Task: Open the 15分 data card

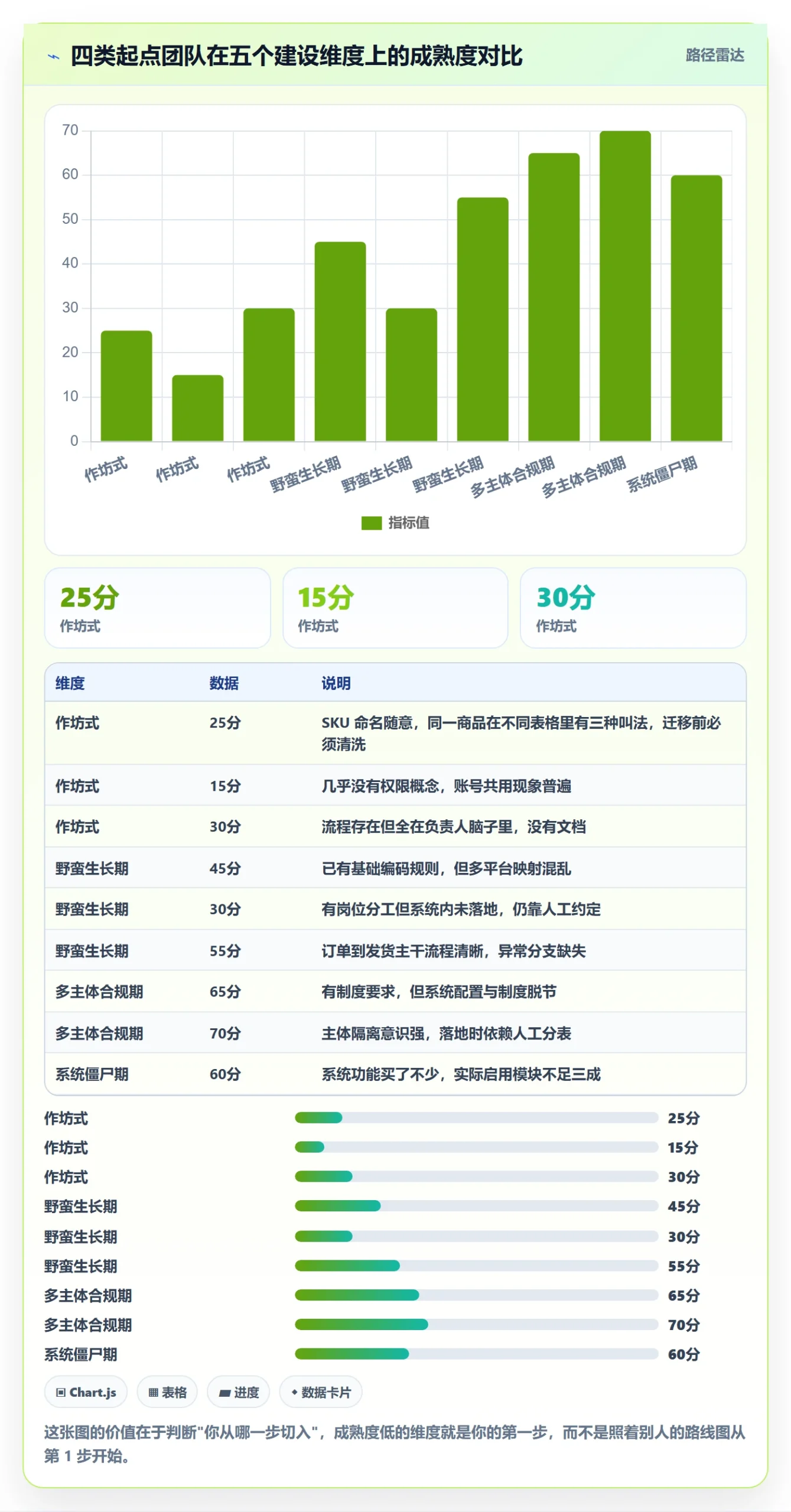Action: point(395,608)
